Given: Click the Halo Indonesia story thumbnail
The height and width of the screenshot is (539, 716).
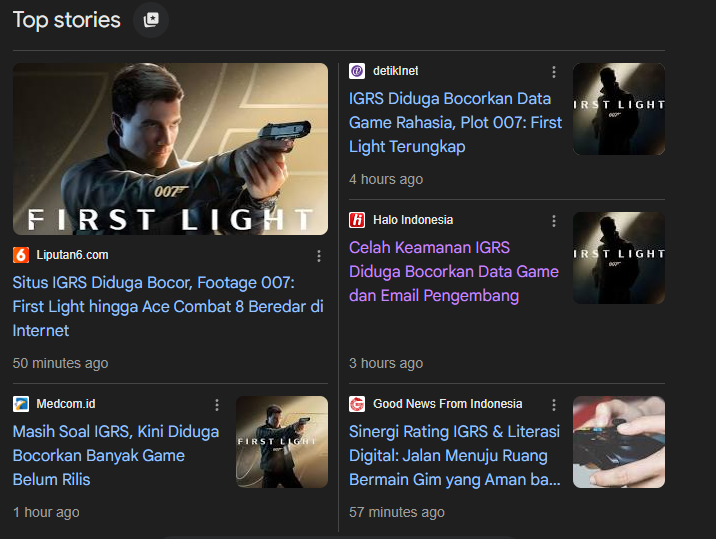Looking at the screenshot, I should [619, 258].
